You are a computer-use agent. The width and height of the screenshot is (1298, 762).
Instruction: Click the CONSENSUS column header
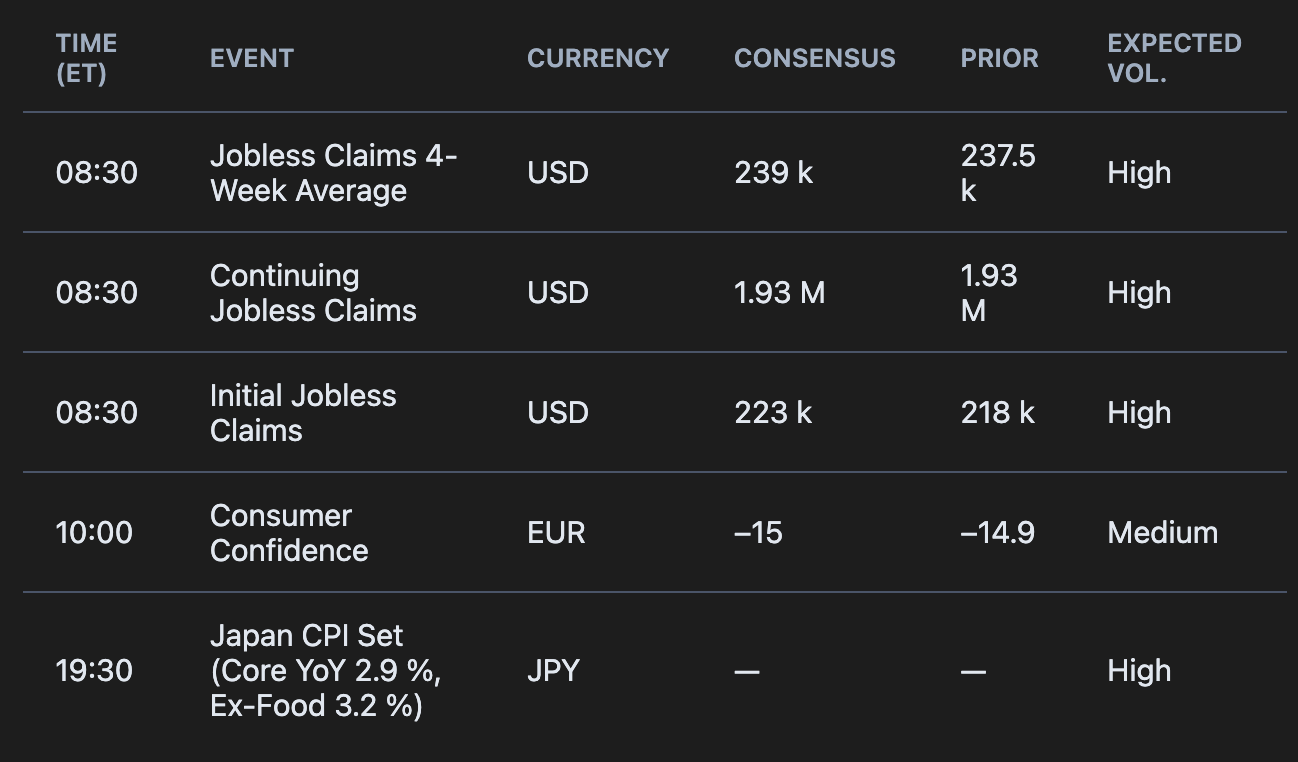pyautogui.click(x=815, y=58)
